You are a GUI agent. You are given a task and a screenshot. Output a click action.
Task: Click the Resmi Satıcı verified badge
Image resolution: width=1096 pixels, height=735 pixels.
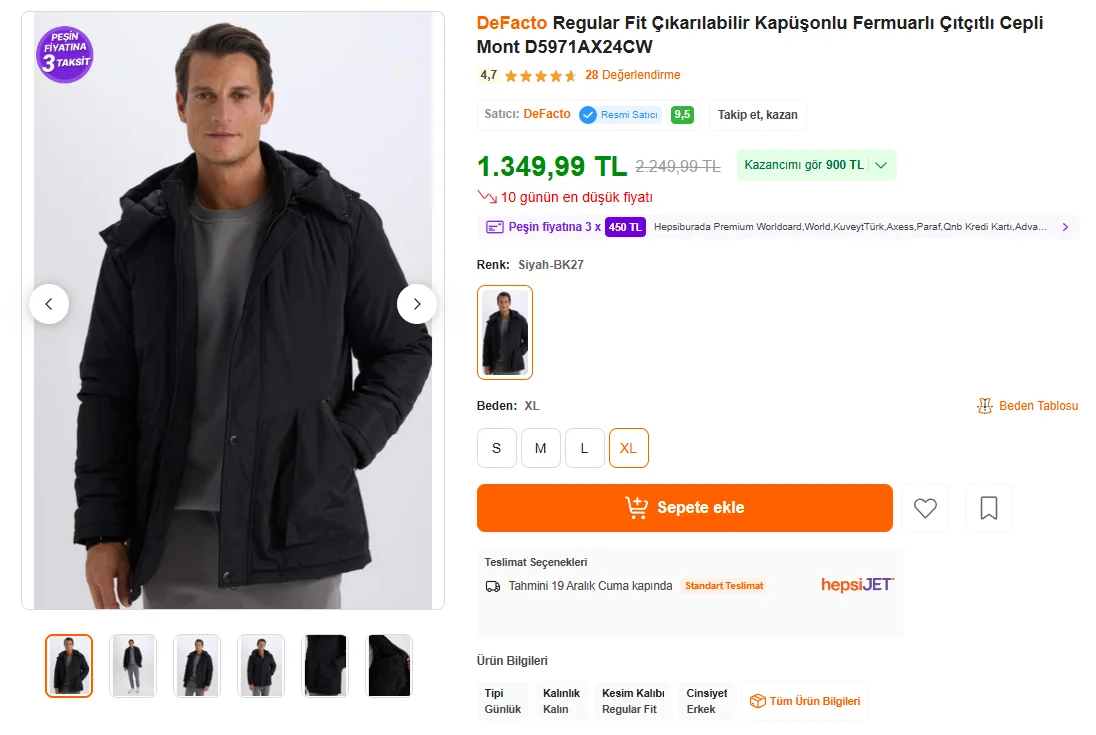point(620,115)
